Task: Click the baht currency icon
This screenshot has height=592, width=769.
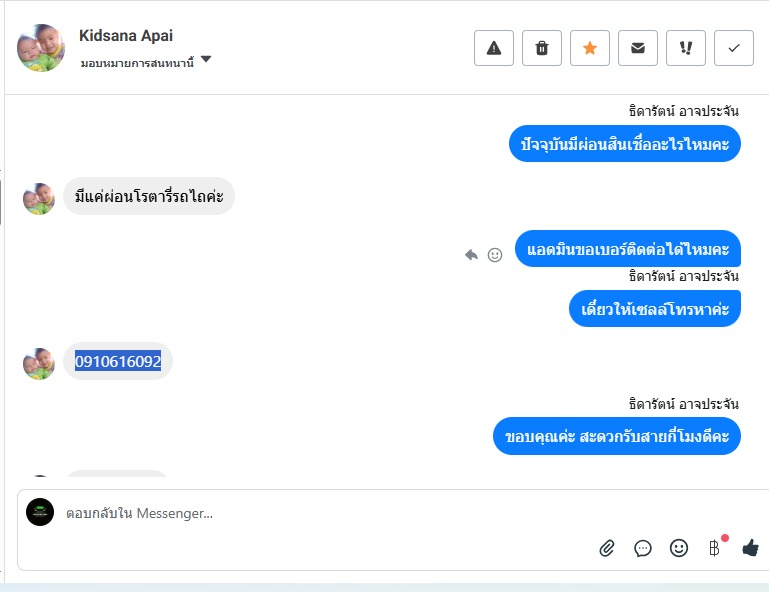Action: coord(714,548)
